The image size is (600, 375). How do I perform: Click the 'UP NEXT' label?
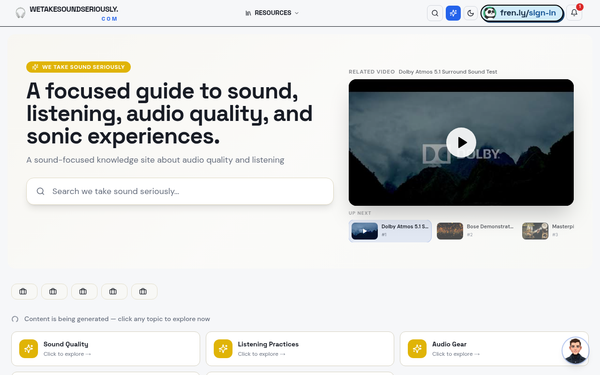click(360, 213)
